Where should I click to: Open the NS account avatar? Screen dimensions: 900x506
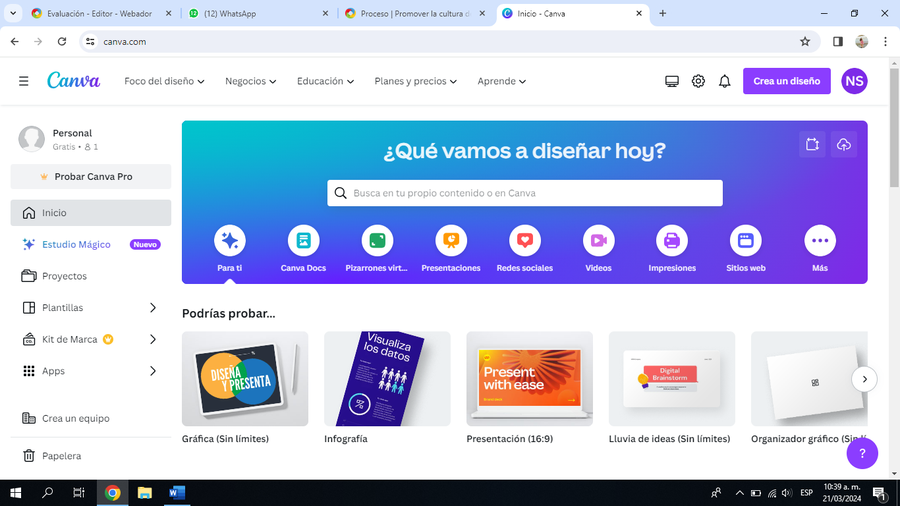(854, 81)
